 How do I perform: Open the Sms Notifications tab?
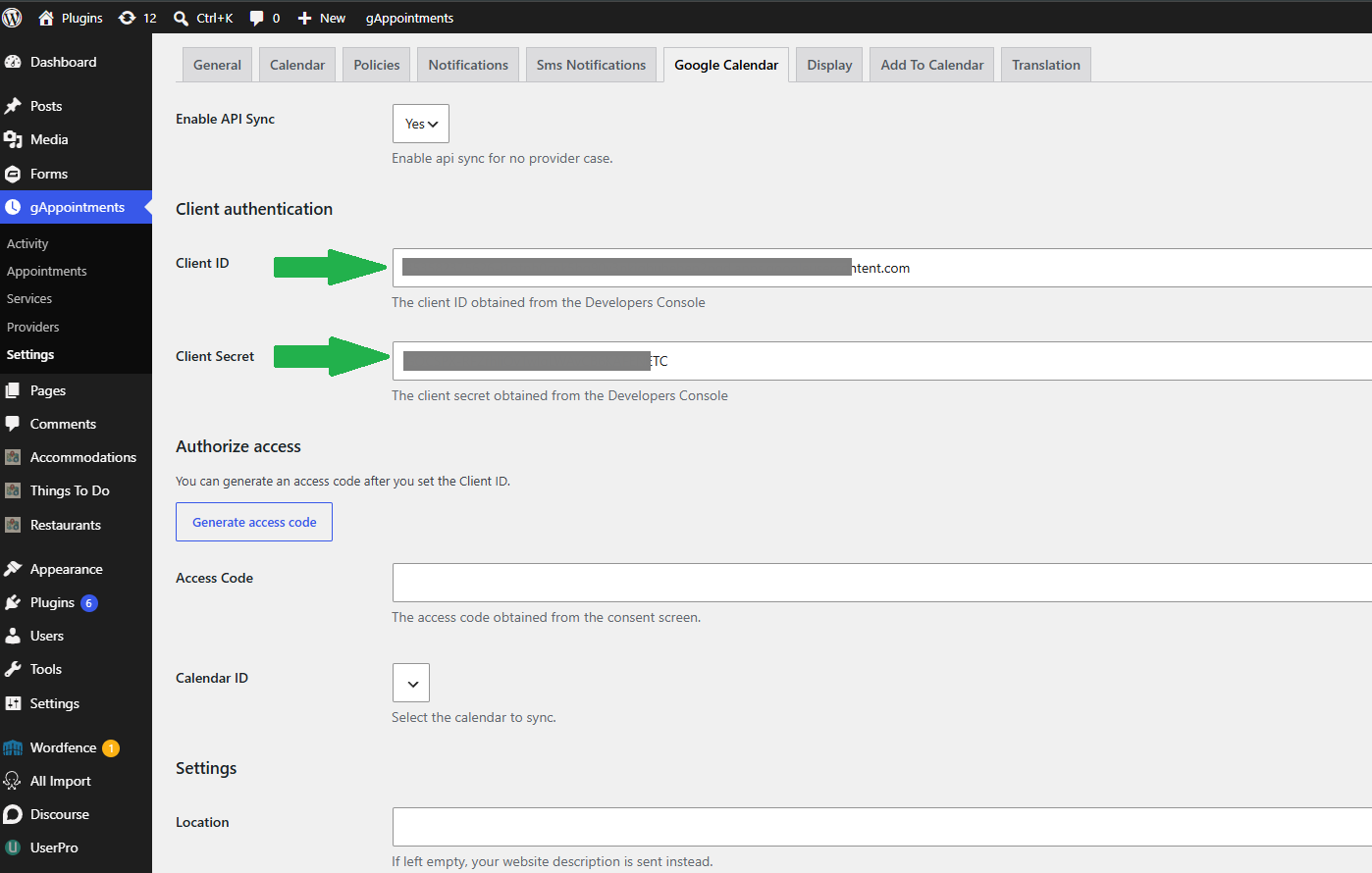coord(591,65)
